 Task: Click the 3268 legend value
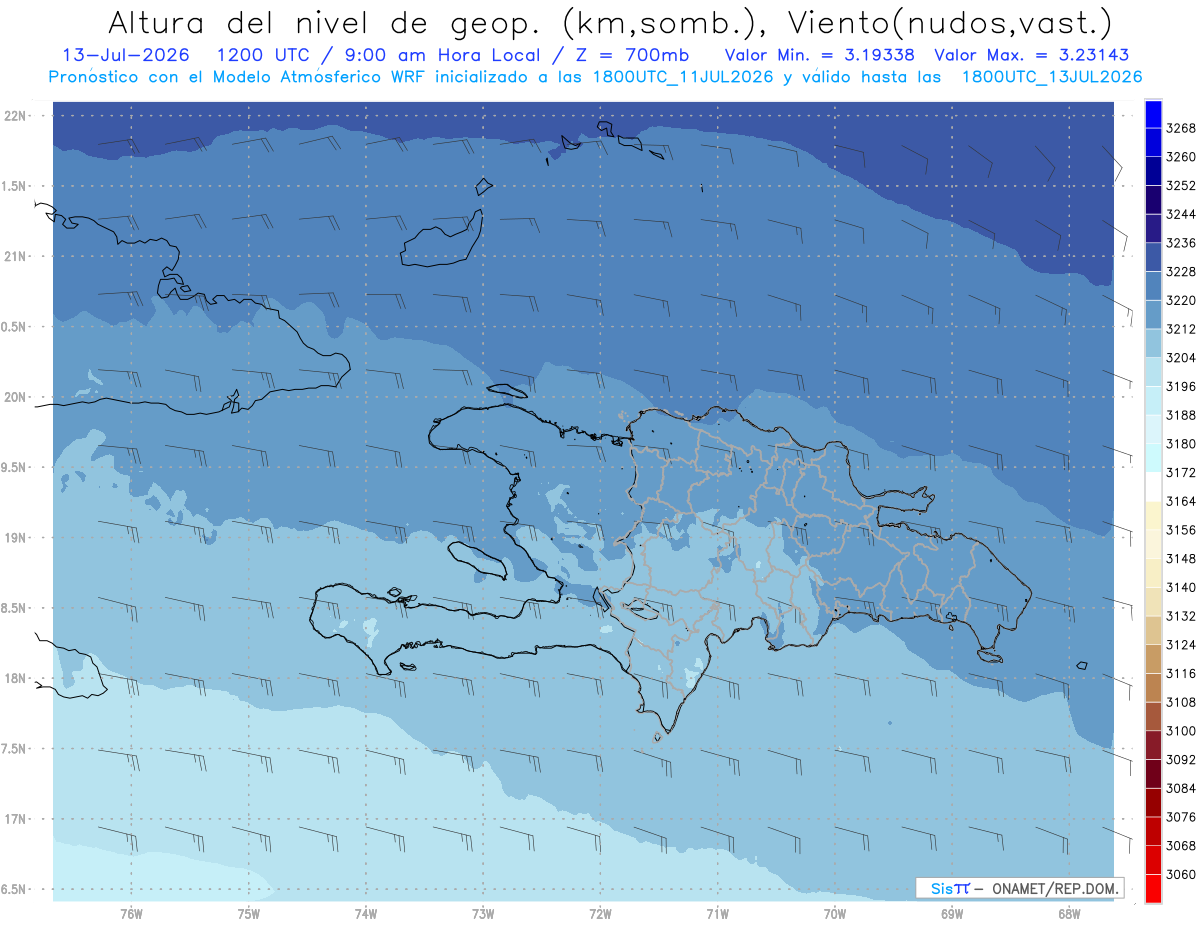click(x=1181, y=128)
